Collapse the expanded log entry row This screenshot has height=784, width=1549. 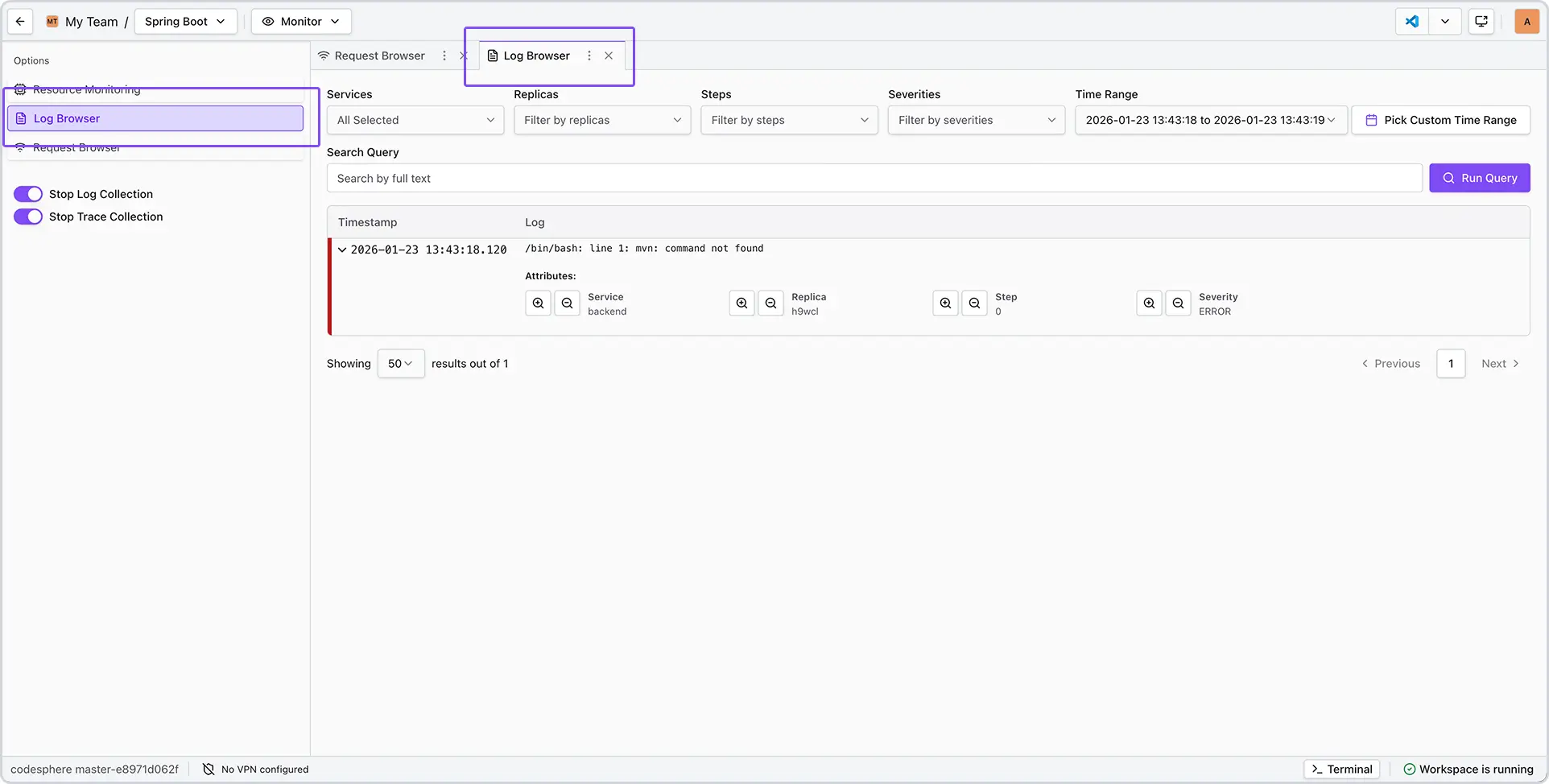click(x=342, y=250)
